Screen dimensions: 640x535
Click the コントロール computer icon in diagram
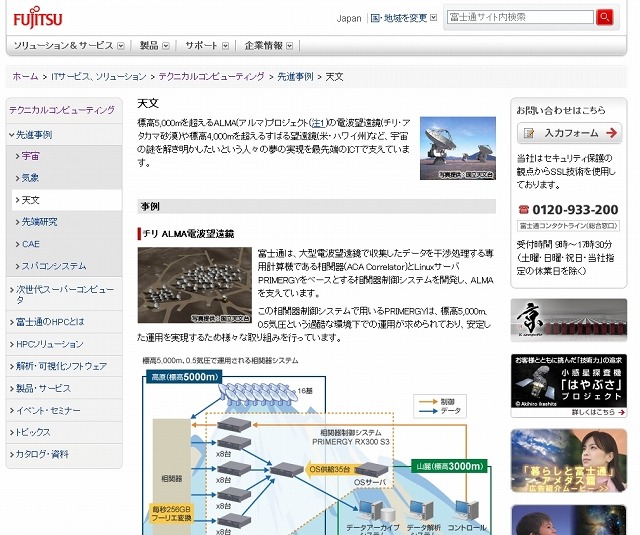tap(467, 510)
